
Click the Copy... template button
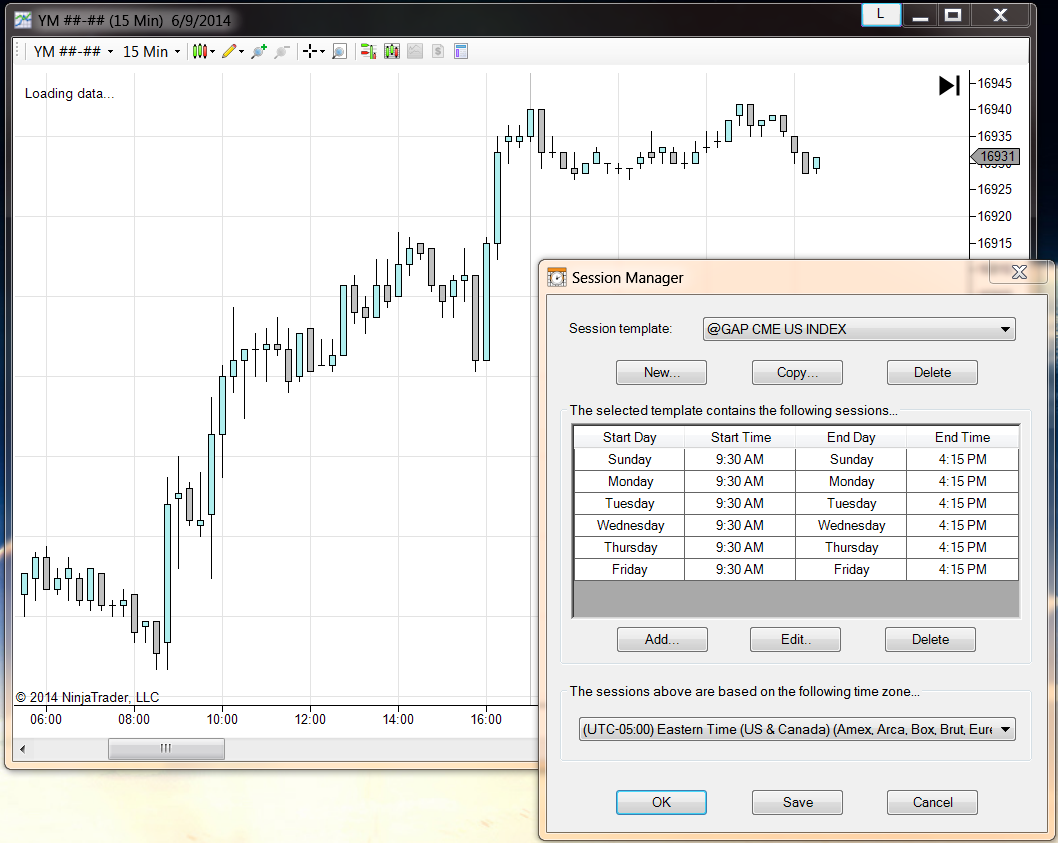797,373
